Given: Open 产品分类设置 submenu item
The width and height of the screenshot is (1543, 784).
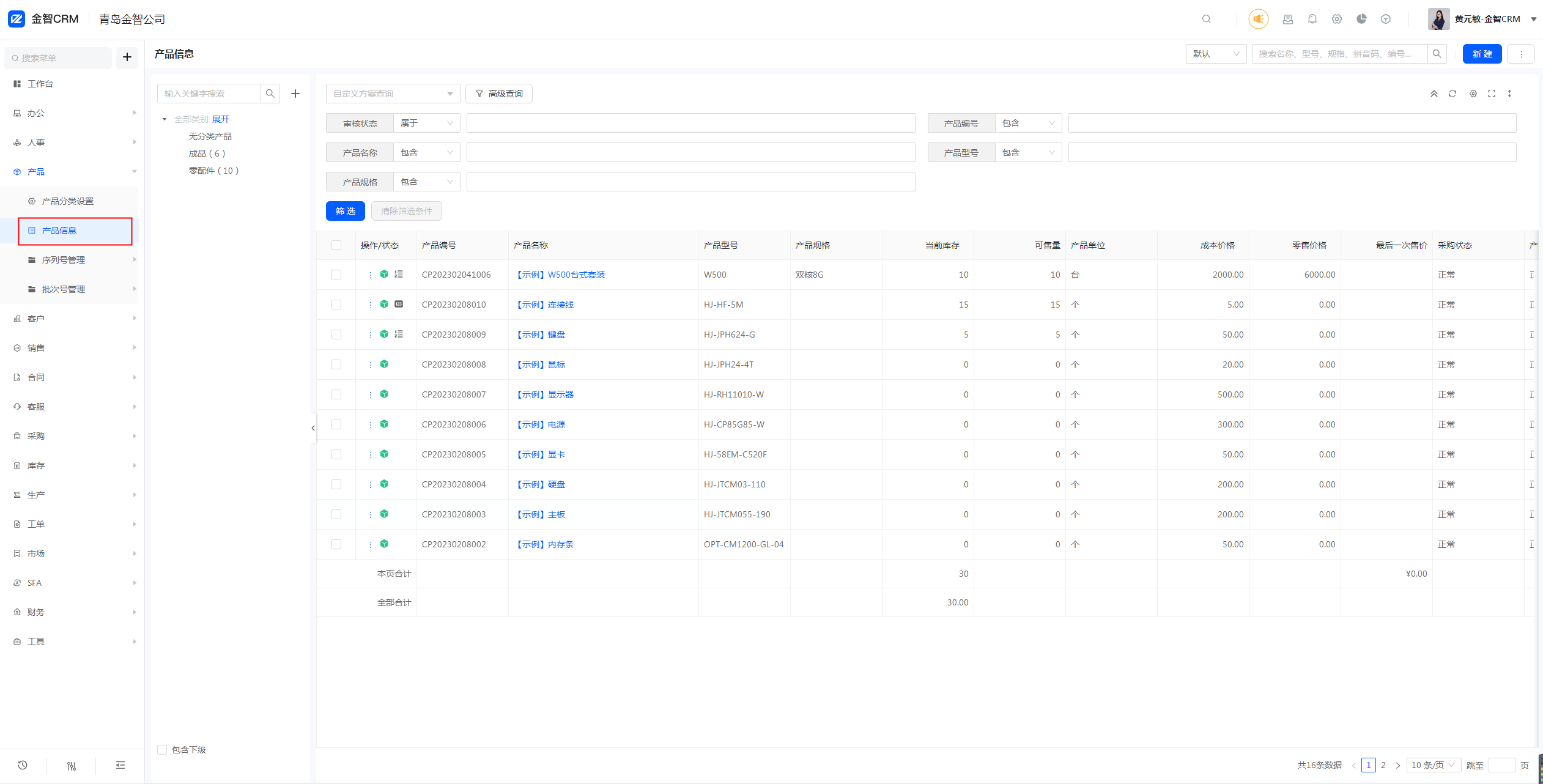Looking at the screenshot, I should [67, 201].
